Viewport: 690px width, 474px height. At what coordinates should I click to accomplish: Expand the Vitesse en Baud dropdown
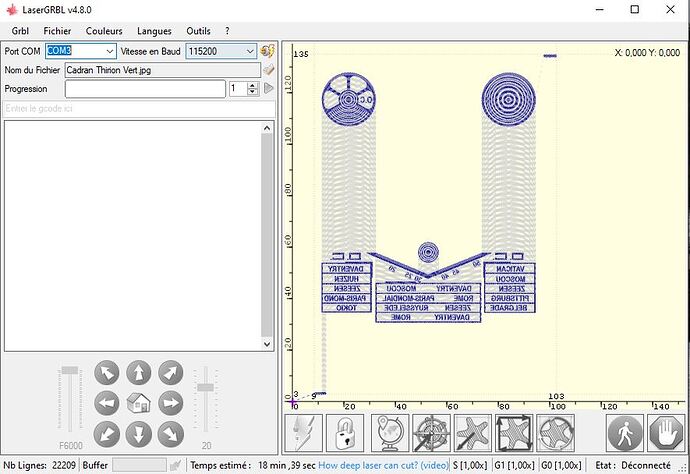click(250, 51)
